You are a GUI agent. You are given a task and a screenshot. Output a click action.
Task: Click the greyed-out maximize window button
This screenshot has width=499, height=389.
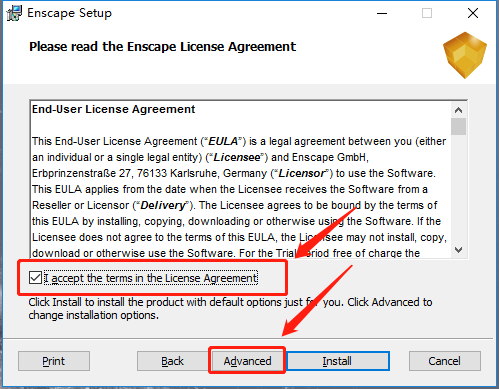[427, 13]
